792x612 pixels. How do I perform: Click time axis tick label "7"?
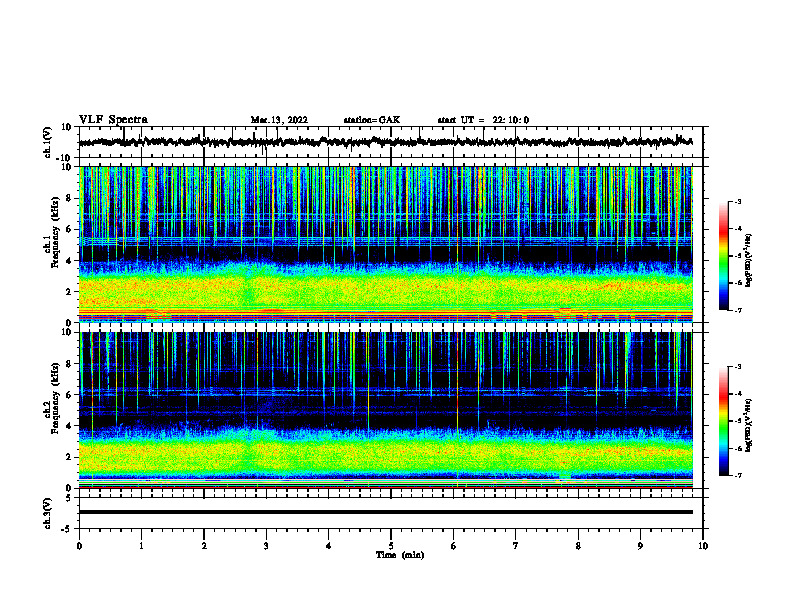[x=516, y=546]
